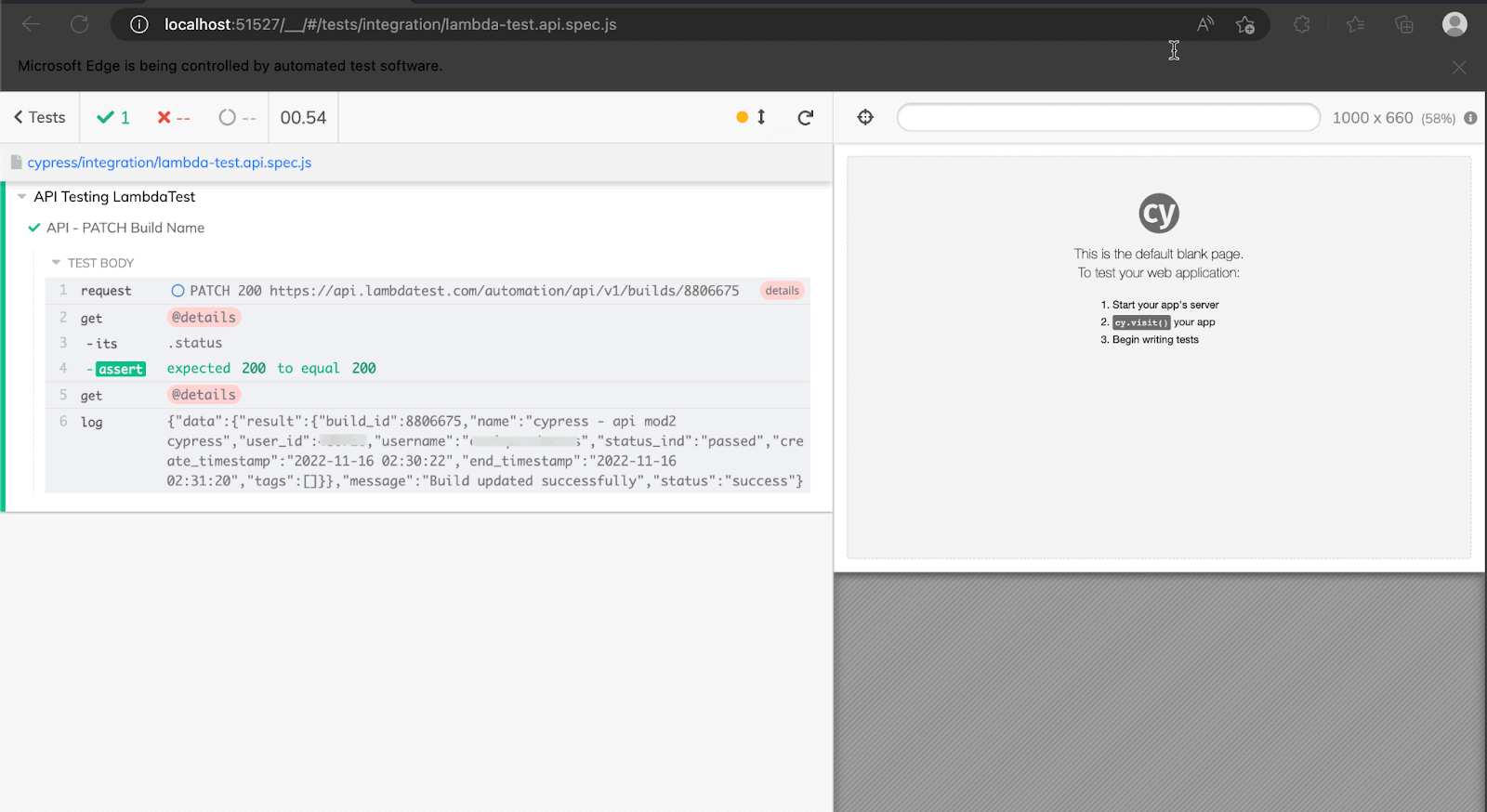The height and width of the screenshot is (812, 1487).
Task: Click the details alias badge on request row
Action: point(782,291)
